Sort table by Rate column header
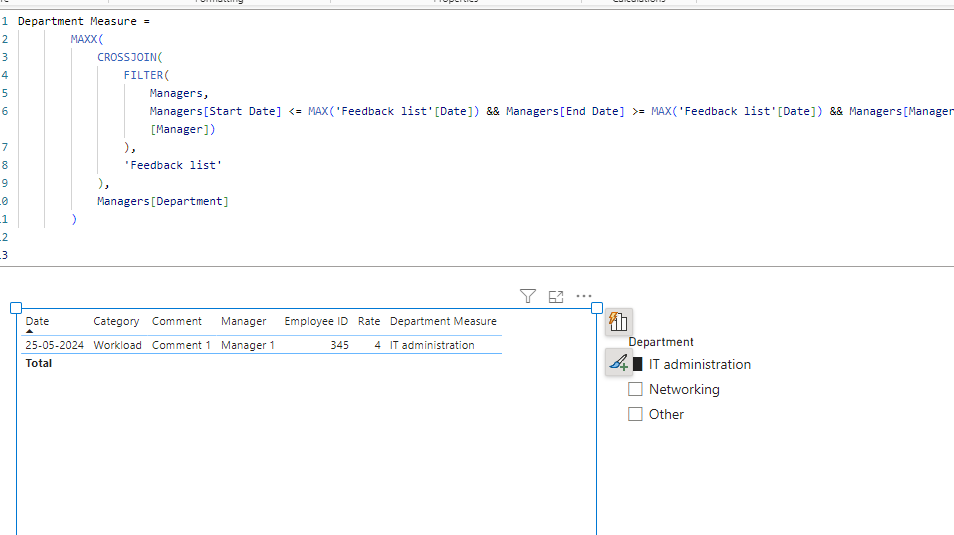This screenshot has width=954, height=535. (x=369, y=321)
